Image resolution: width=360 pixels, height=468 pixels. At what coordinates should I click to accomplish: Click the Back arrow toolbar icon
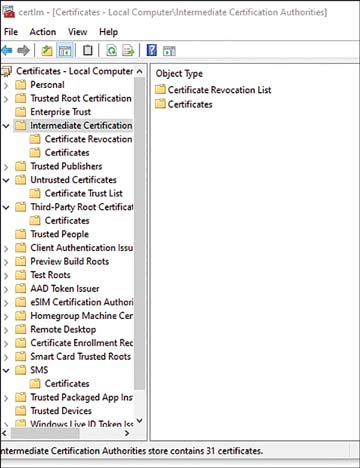click(7, 51)
